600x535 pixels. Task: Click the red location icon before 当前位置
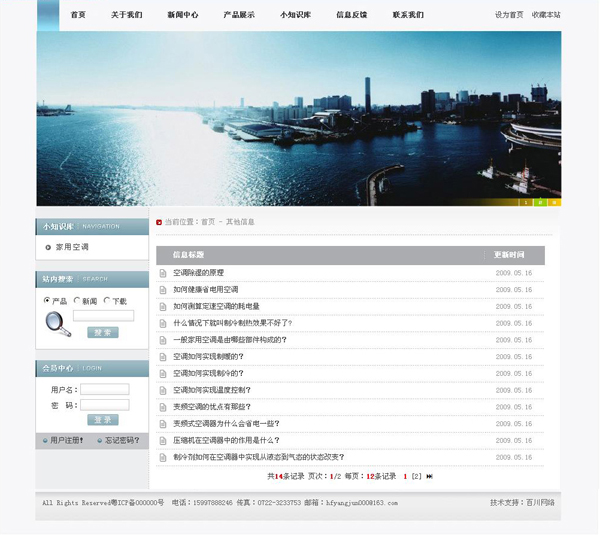159,222
